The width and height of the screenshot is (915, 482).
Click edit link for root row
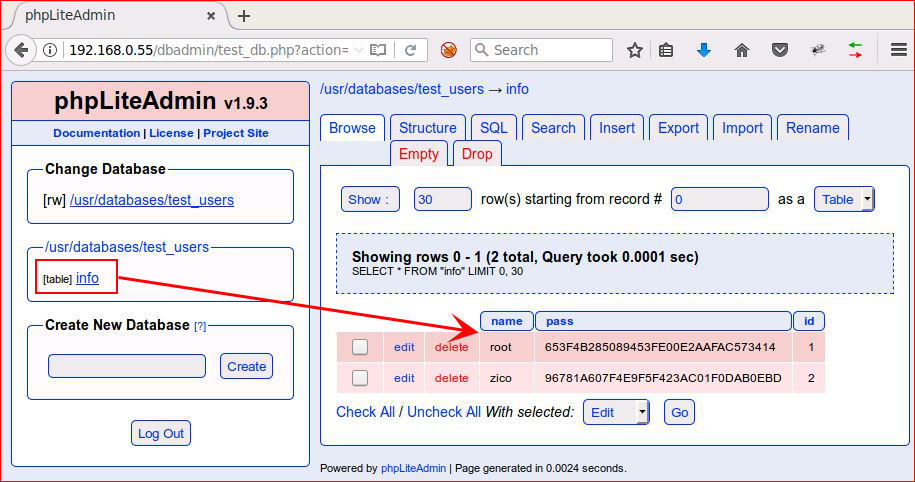tap(404, 347)
